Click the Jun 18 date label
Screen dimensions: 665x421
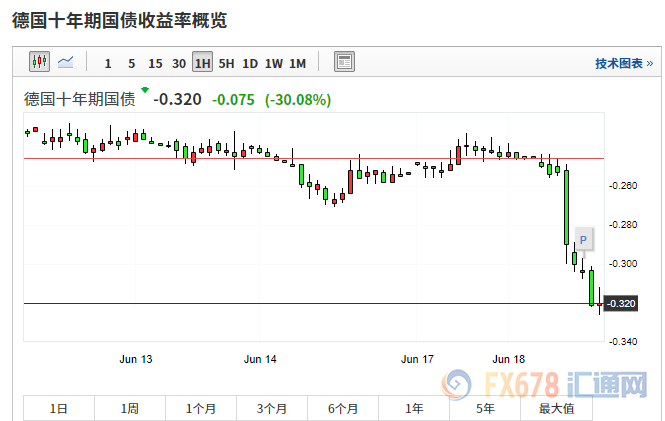point(509,359)
